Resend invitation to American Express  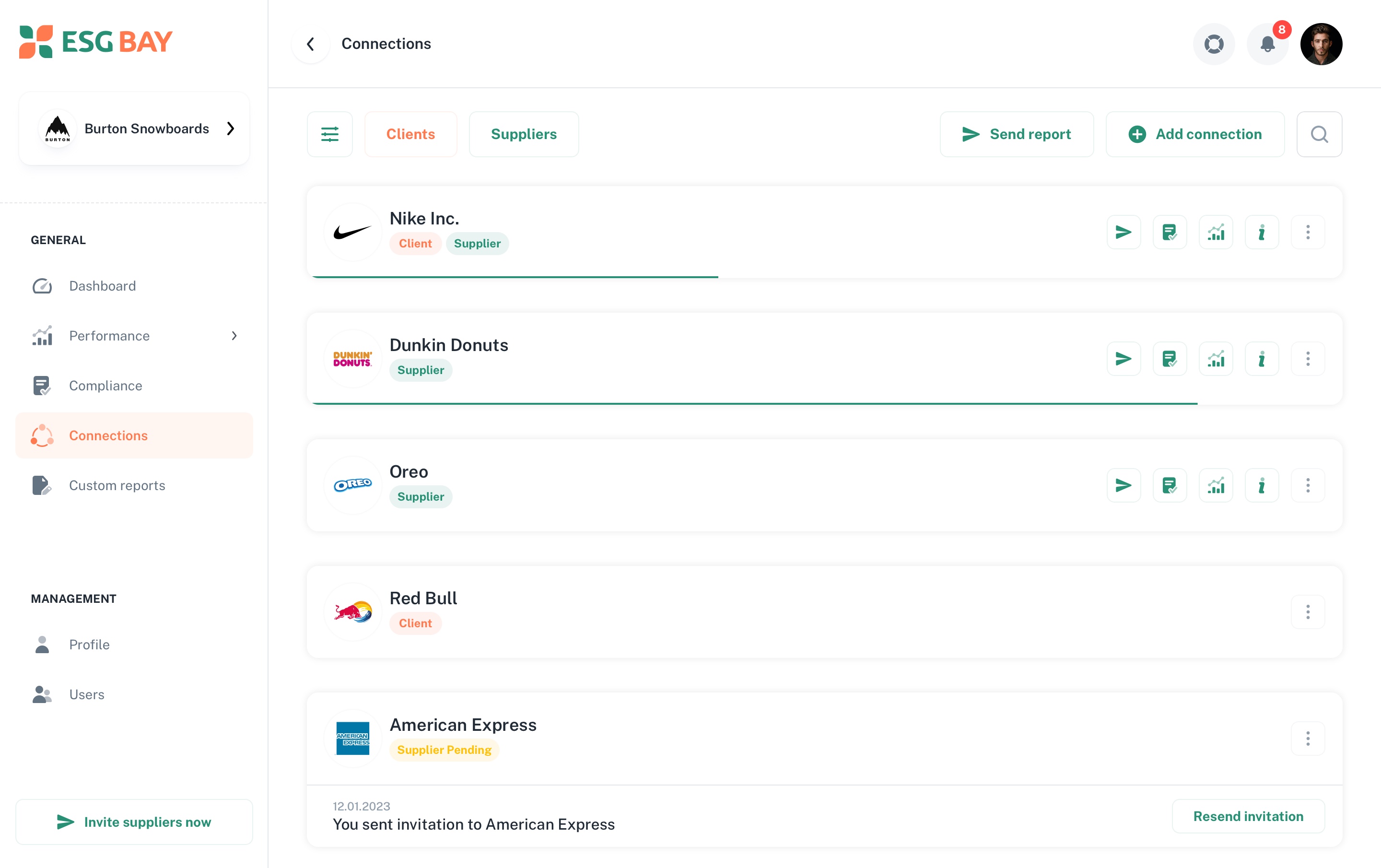[1248, 816]
